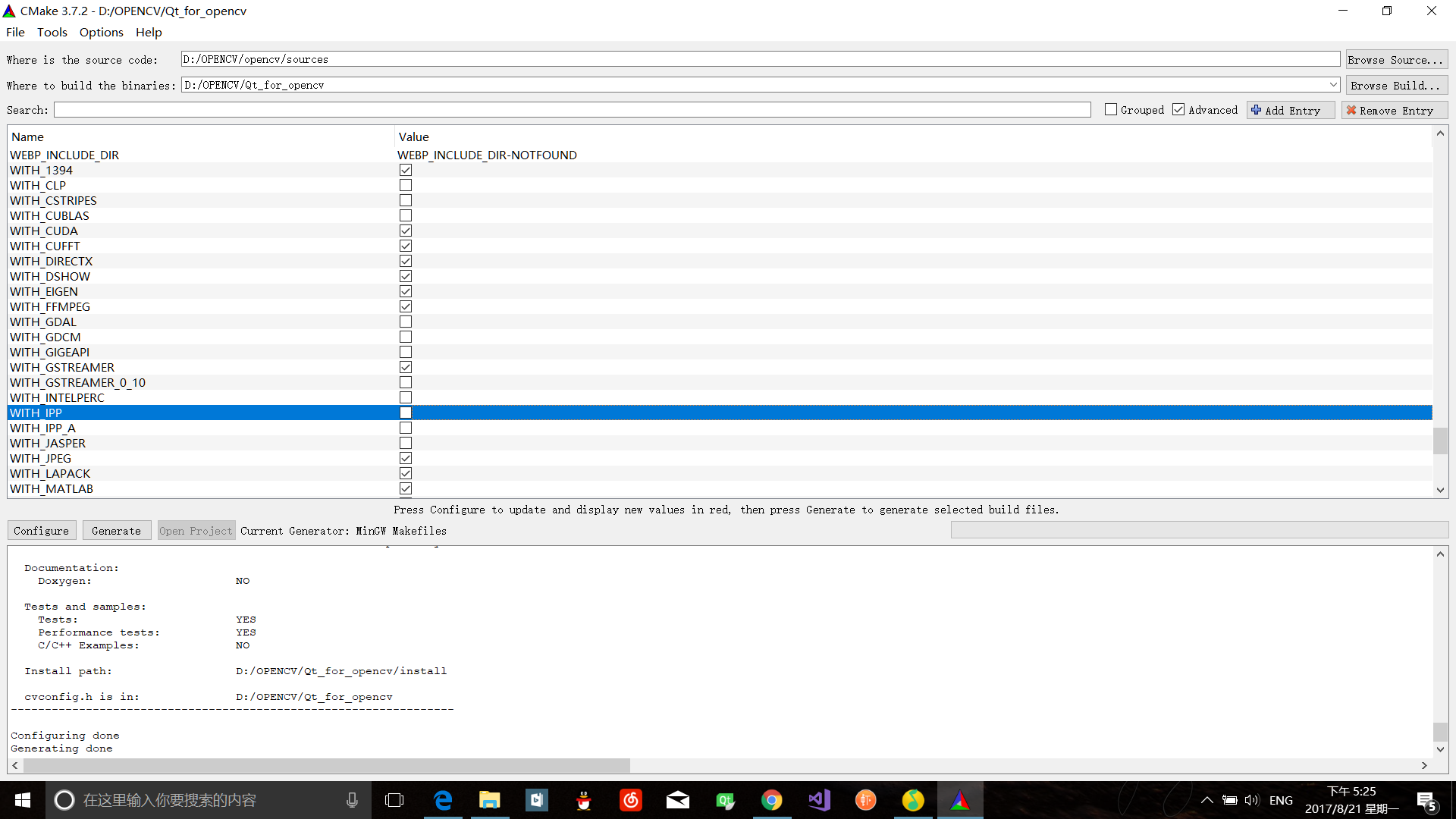Viewport: 1456px width, 819px height.
Task: Click the Cortana microphone icon
Action: click(x=352, y=800)
